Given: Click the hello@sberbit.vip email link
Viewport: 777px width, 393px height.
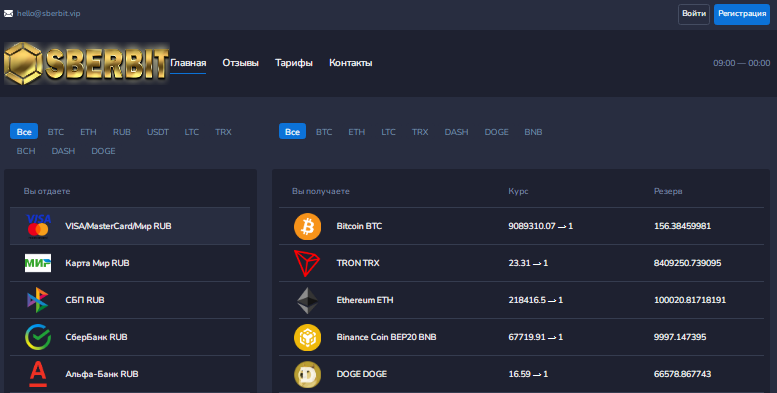Looking at the screenshot, I should tap(49, 13).
